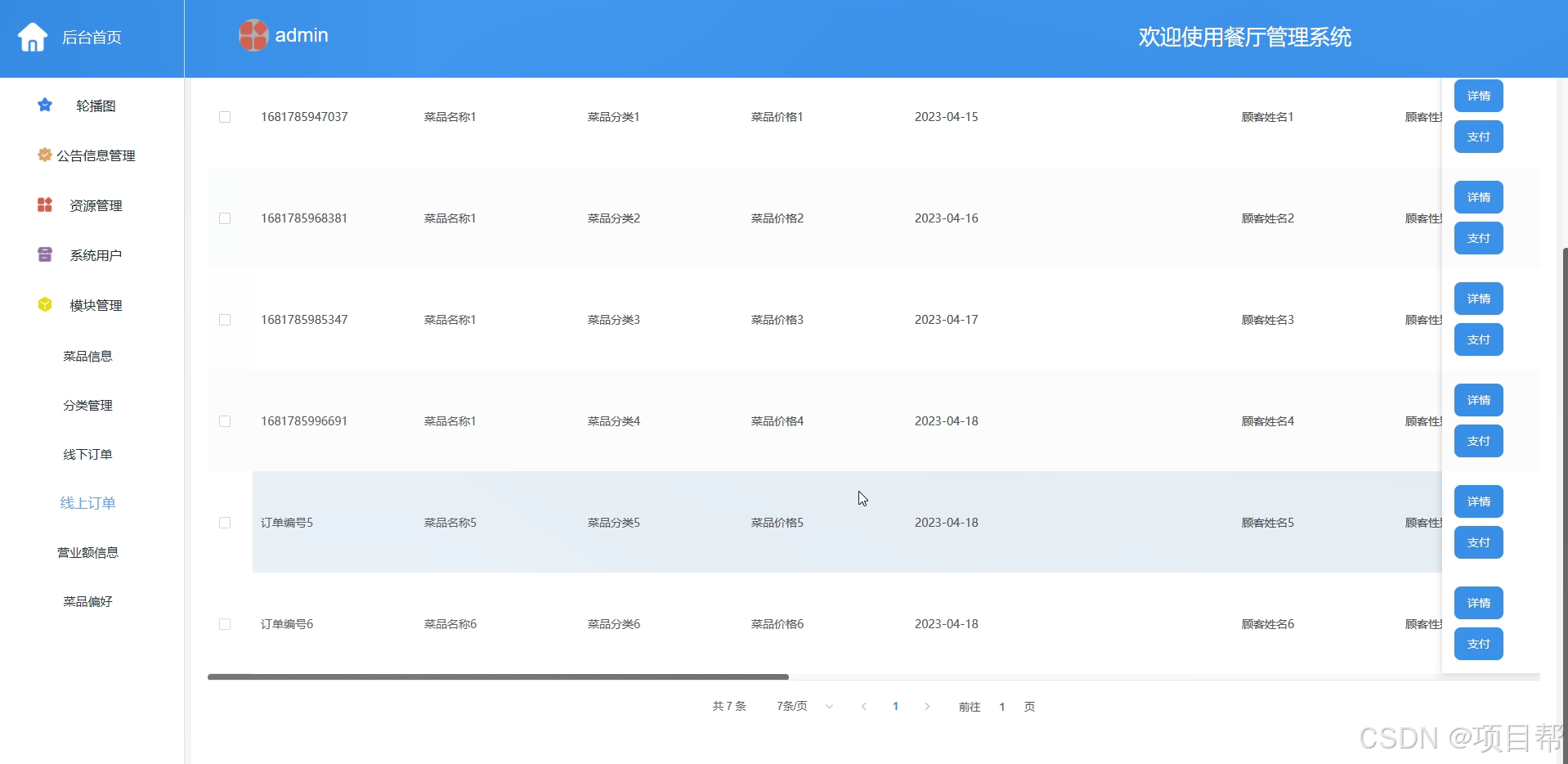Click 支付 button for 顾客姓名2 row
Screen dimensions: 1568x764
click(x=1478, y=238)
